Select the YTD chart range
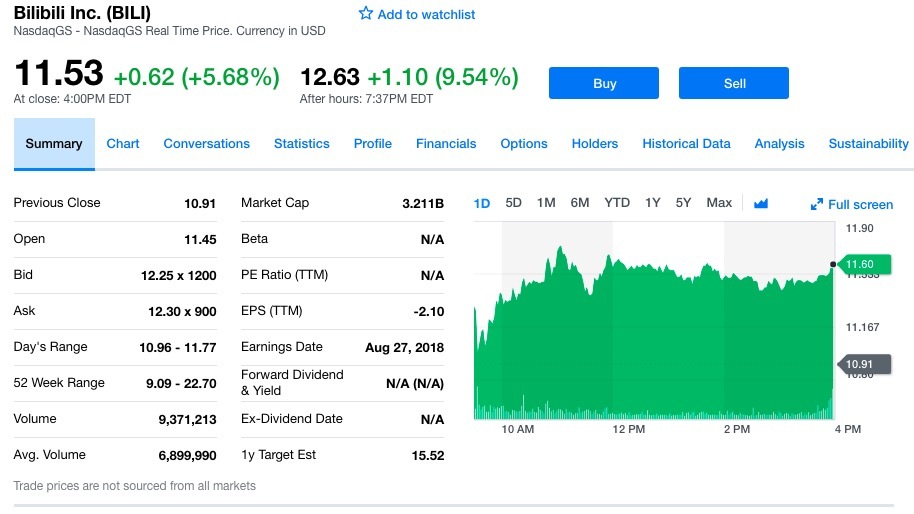The image size is (914, 514). click(x=617, y=203)
